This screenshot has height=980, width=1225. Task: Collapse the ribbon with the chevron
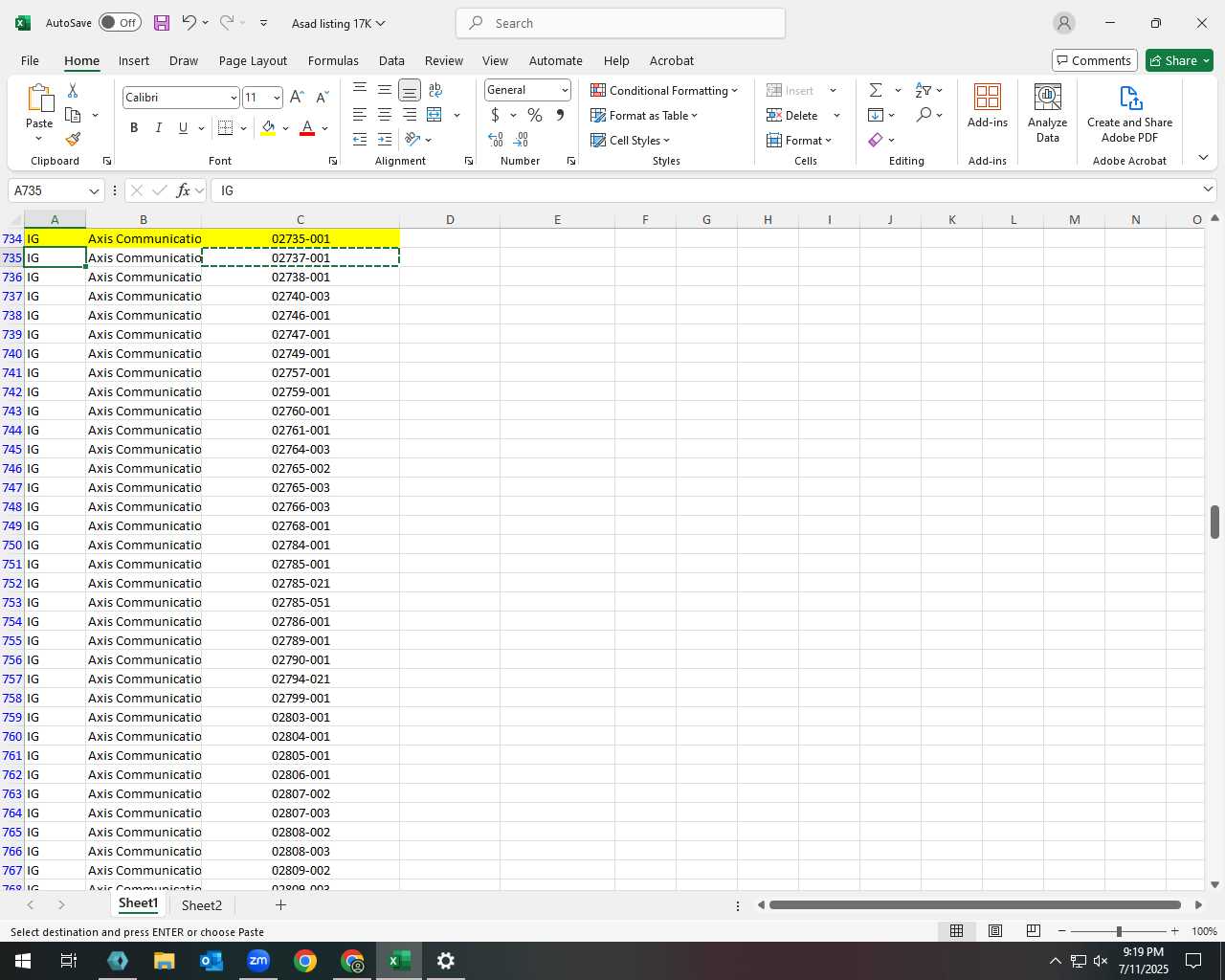[1203, 158]
